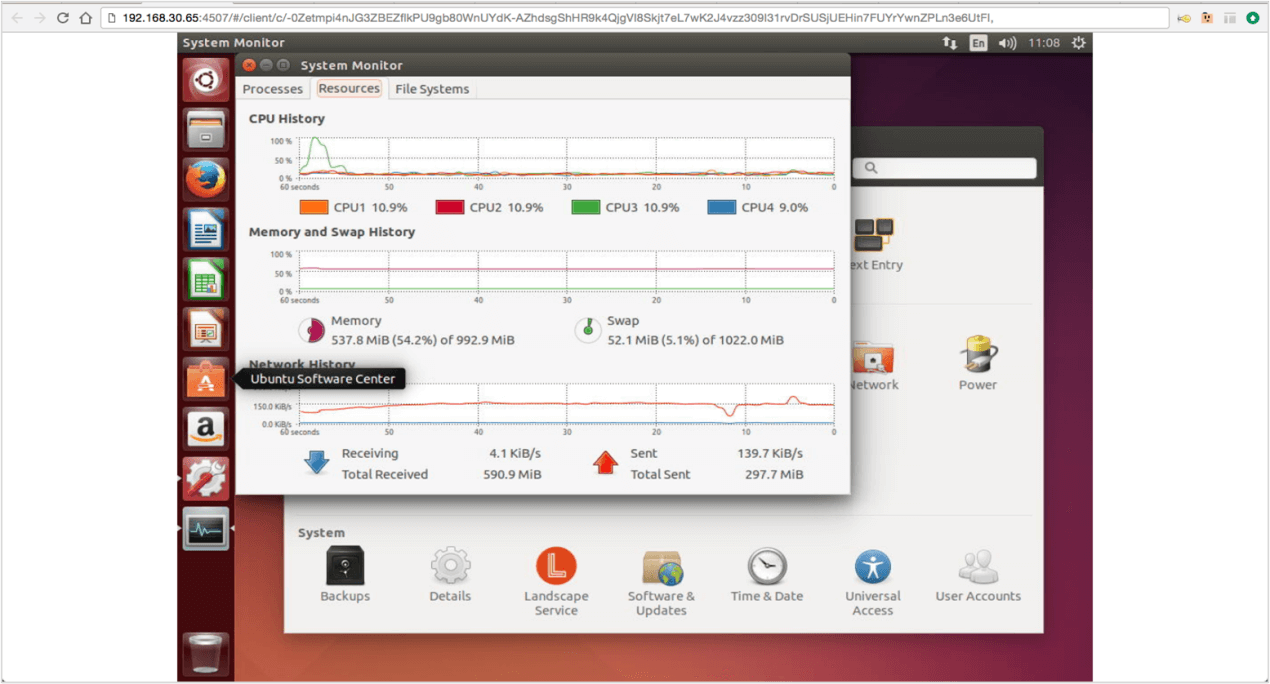
Task: Click the System Settings search field
Action: (x=945, y=168)
